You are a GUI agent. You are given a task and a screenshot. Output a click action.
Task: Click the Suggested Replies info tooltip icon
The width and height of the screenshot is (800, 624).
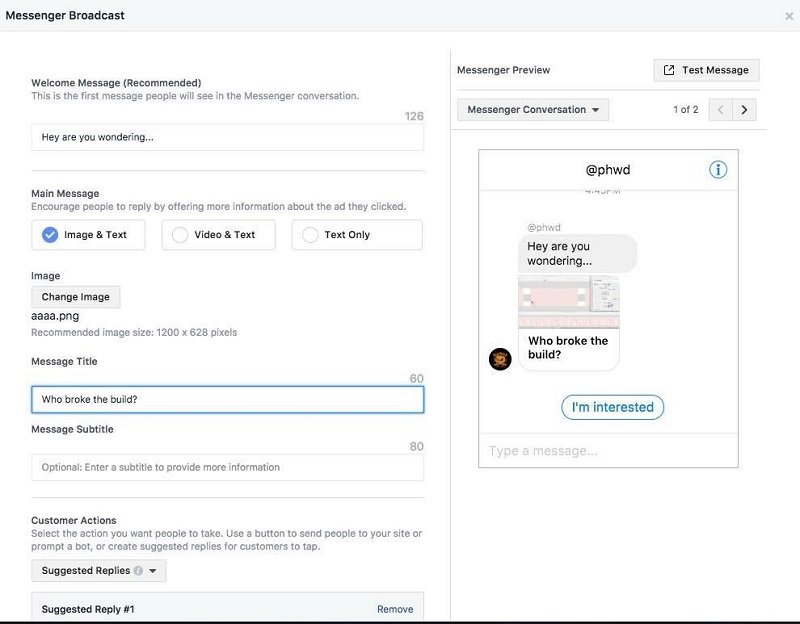[x=138, y=571]
